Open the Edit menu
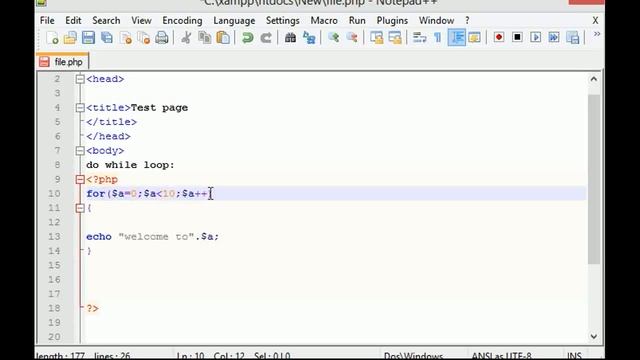 [73, 20]
